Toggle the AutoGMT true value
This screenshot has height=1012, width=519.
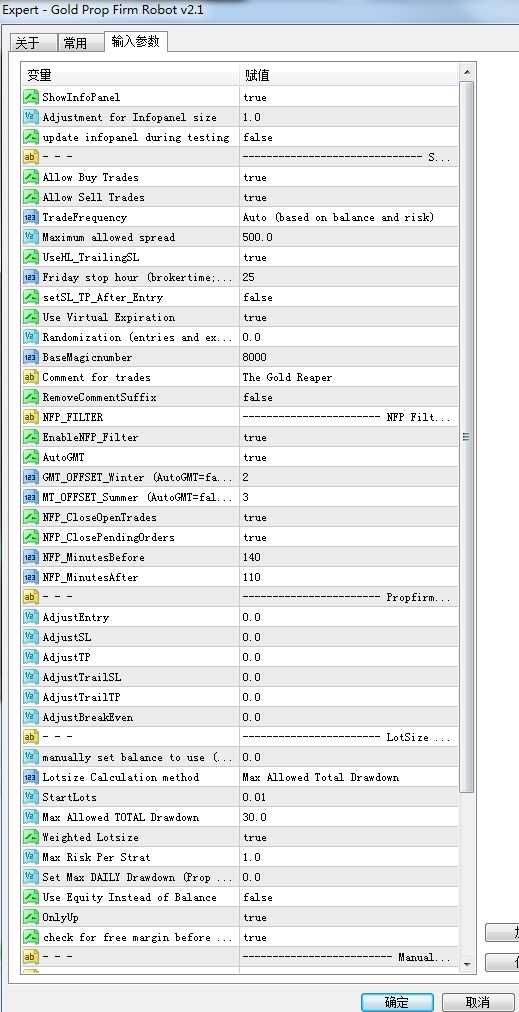pyautogui.click(x=349, y=458)
